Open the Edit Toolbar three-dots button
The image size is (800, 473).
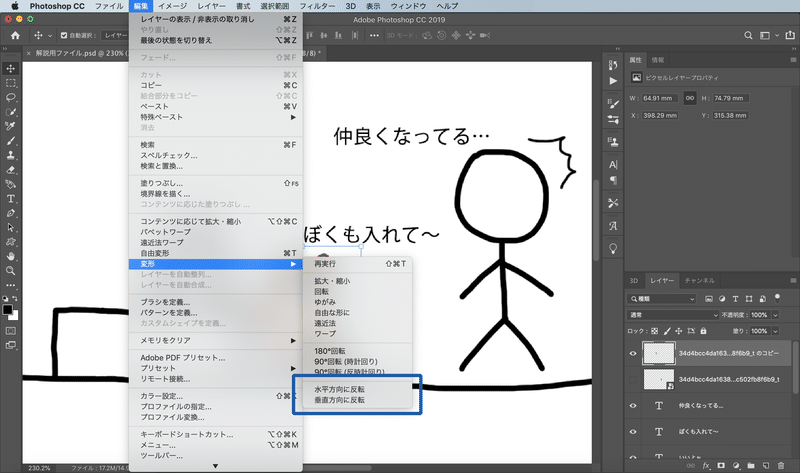point(11,285)
